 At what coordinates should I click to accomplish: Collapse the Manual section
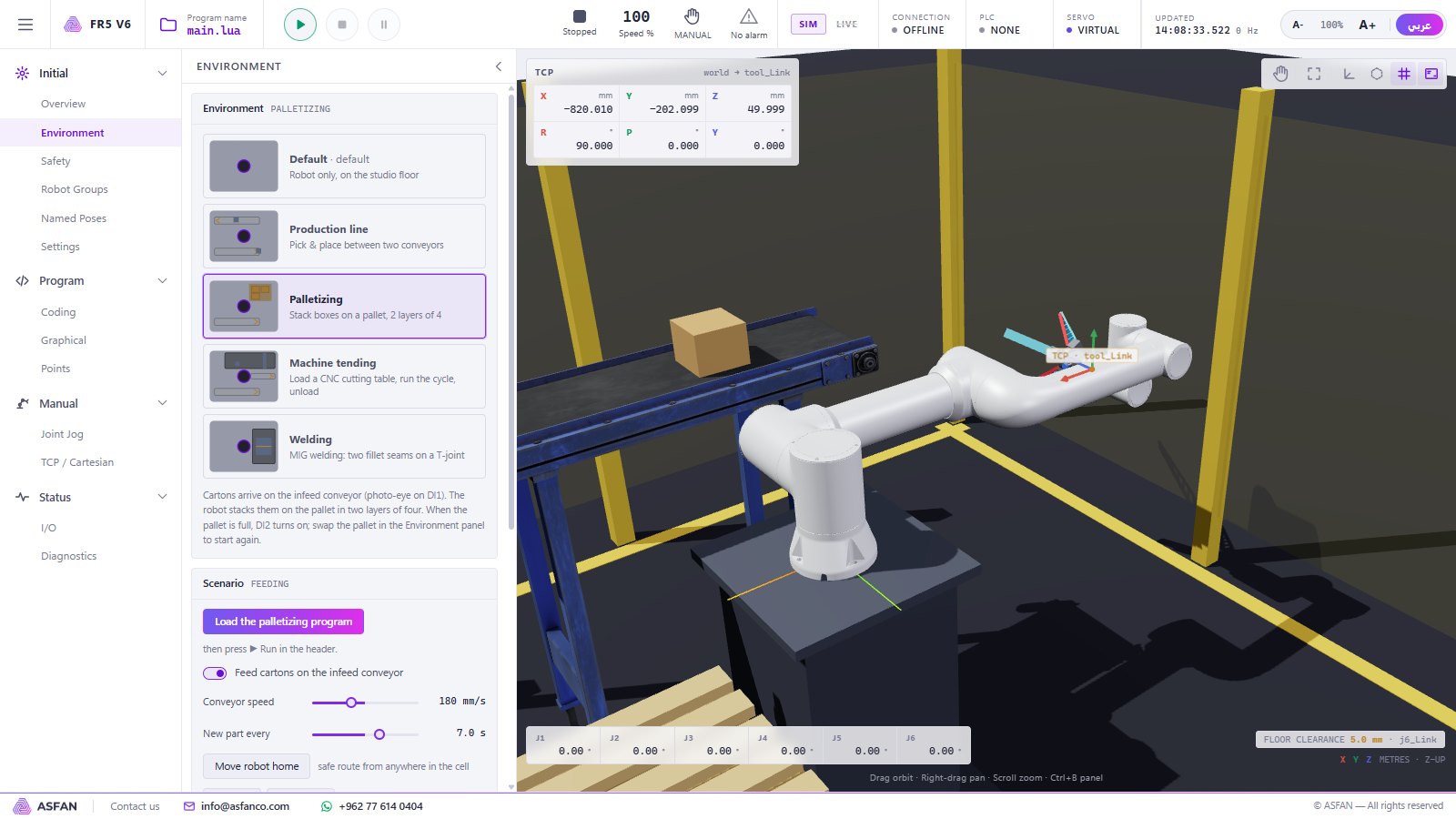(162, 403)
